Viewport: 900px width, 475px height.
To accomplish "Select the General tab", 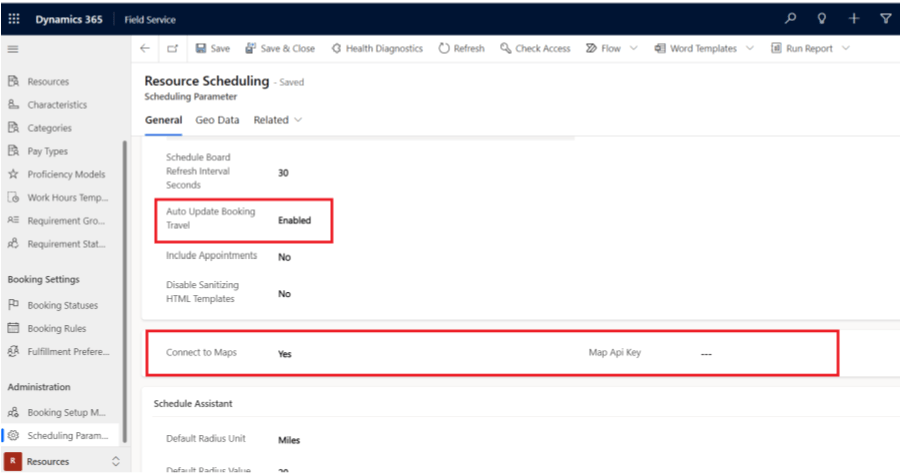I will tap(163, 120).
